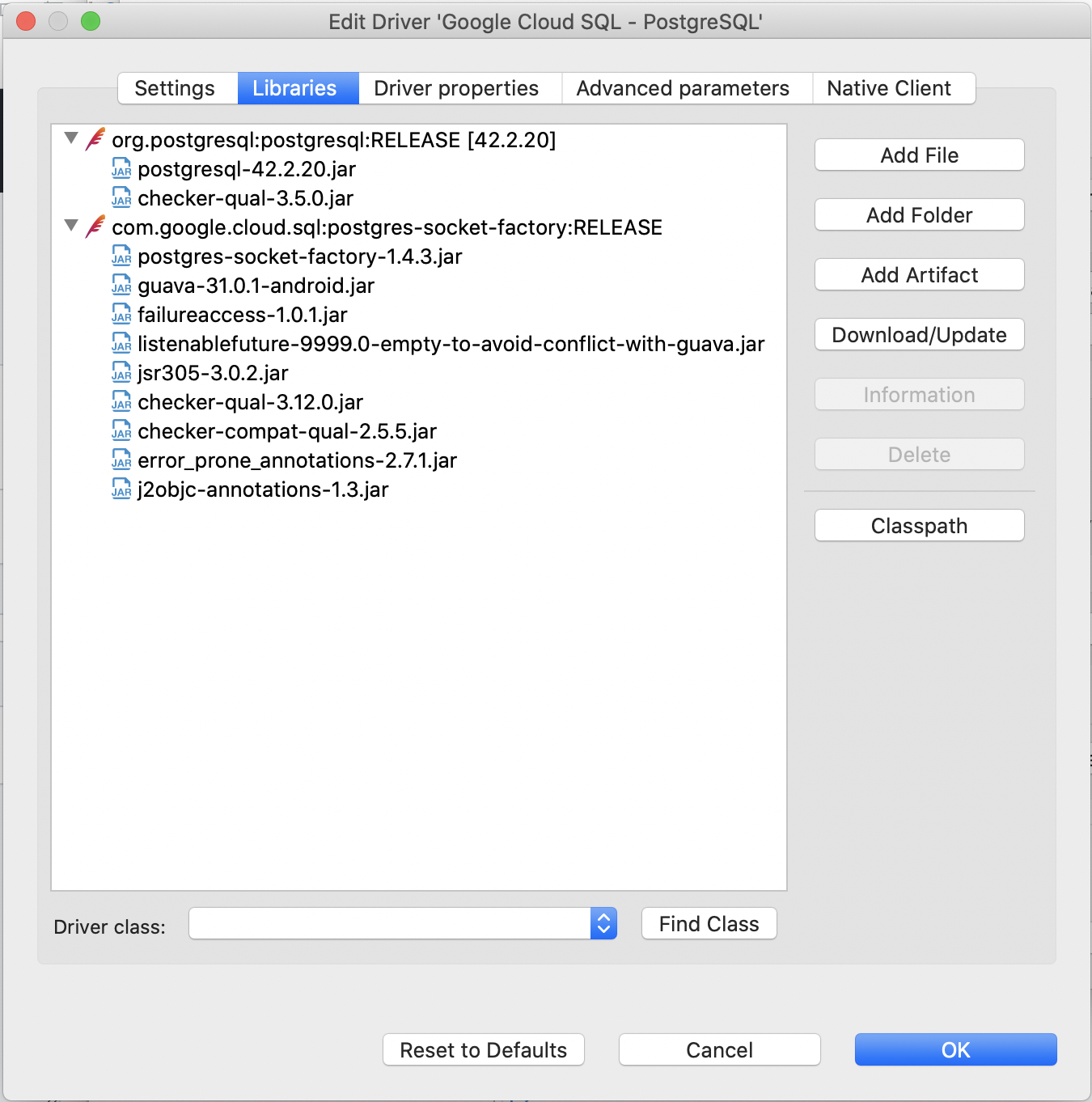The width and height of the screenshot is (1092, 1102).
Task: Click the JAR icon beside checker-compat-qual-2.5.5.jar
Action: tap(121, 431)
